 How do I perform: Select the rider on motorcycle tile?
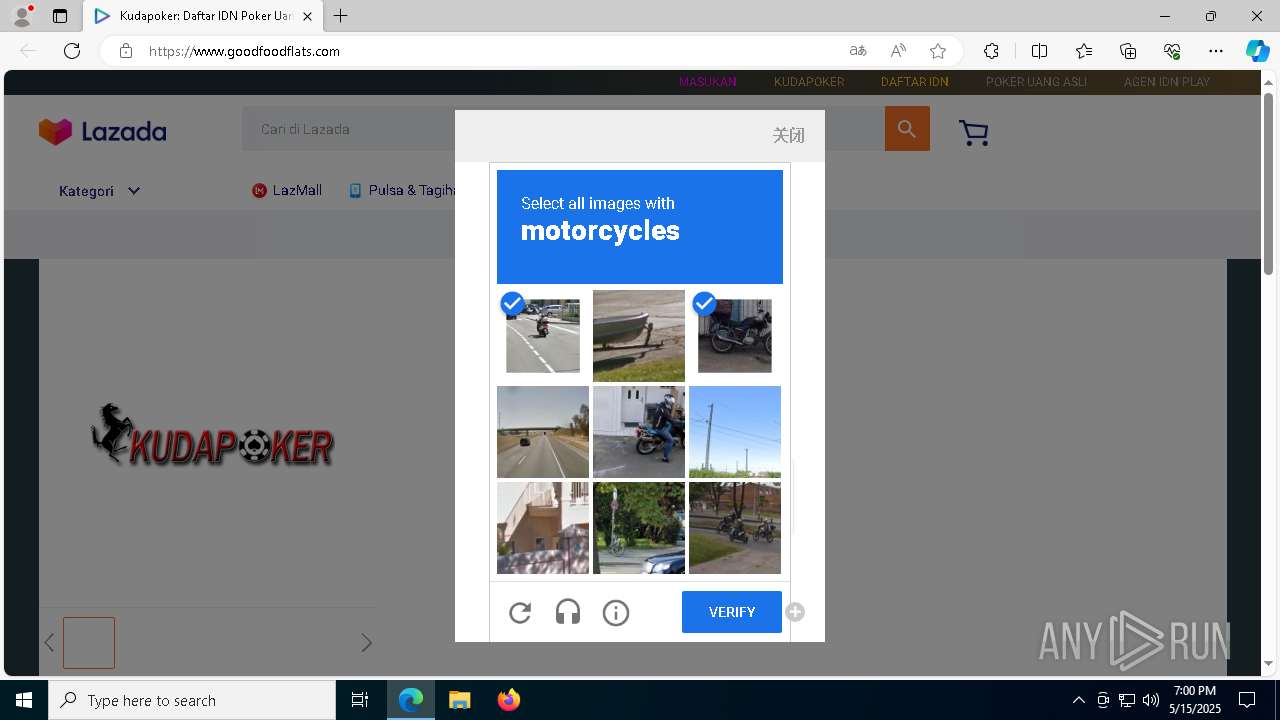(639, 432)
